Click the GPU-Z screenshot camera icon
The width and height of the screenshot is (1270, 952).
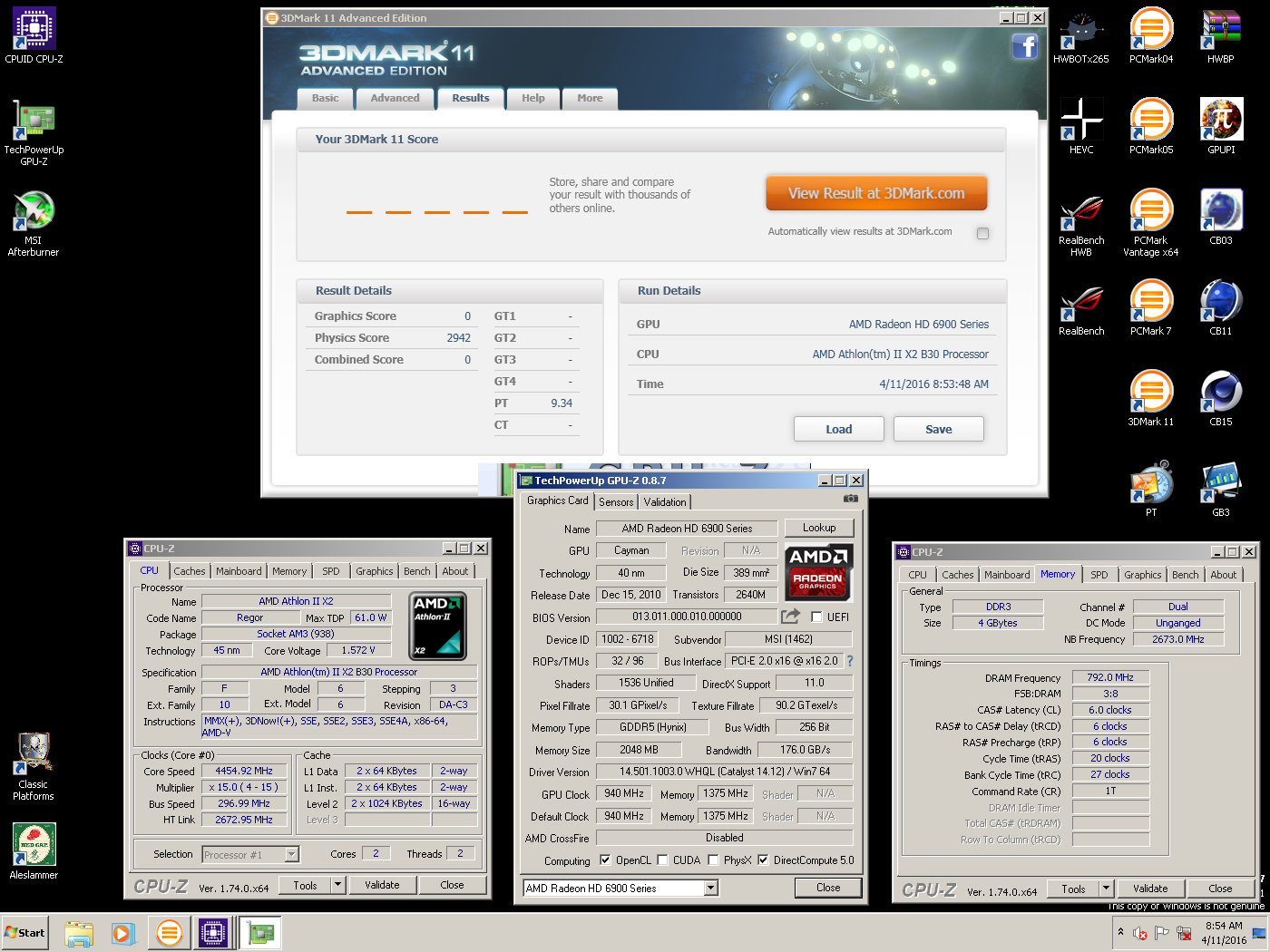tap(850, 499)
